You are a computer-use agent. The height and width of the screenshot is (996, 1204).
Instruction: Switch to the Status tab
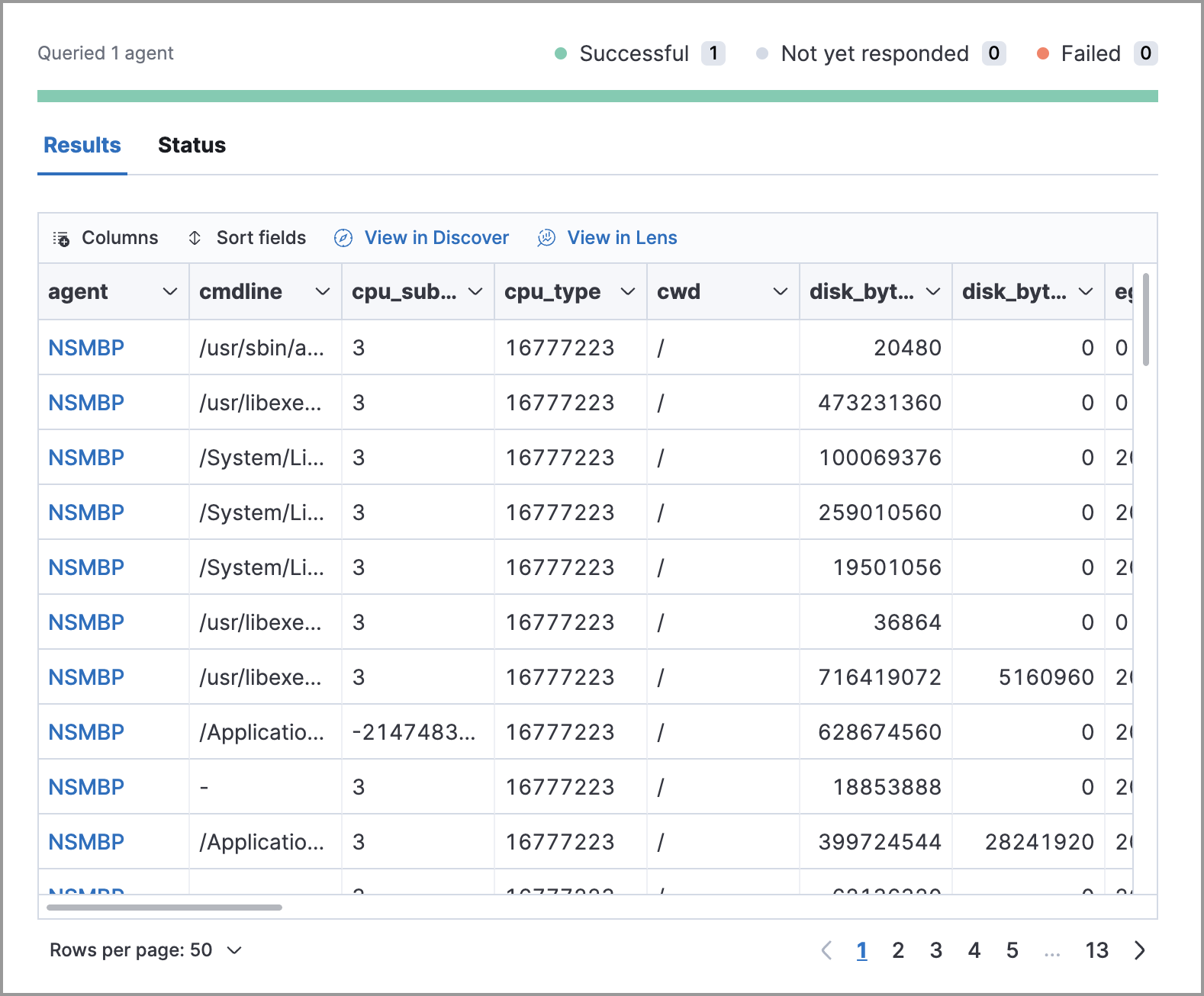point(192,145)
